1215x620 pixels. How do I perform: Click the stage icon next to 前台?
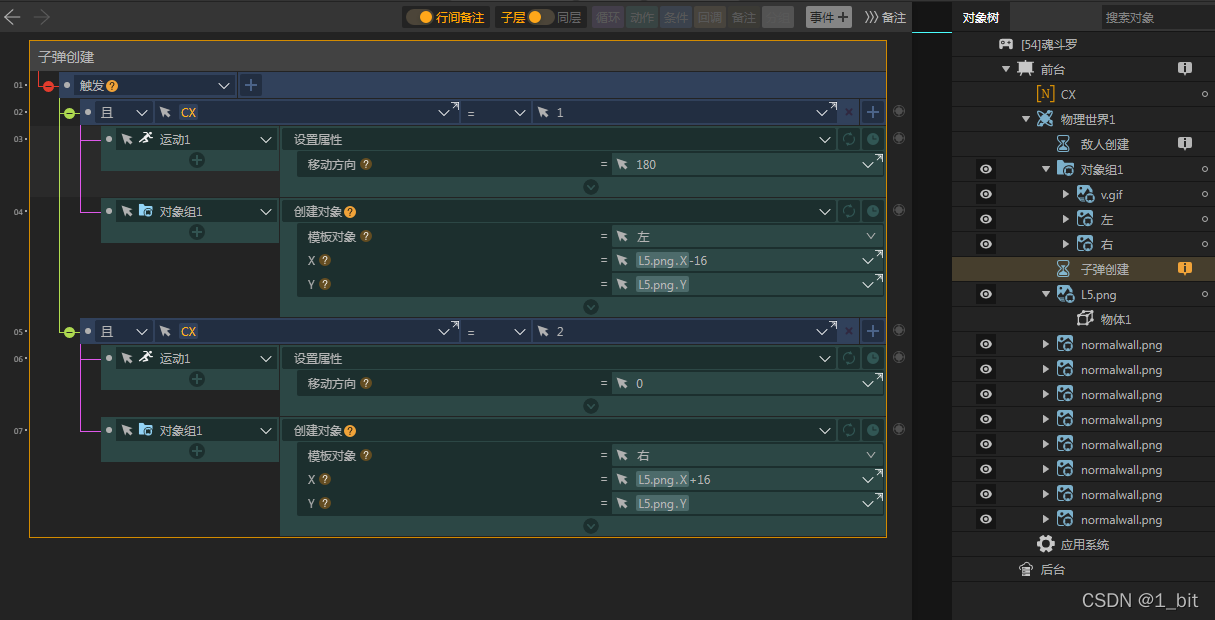click(x=1025, y=69)
